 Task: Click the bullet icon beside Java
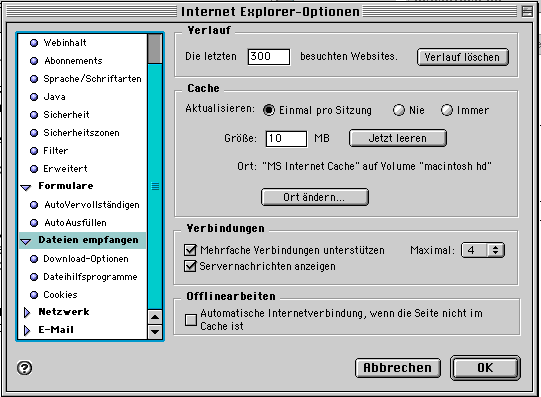tap(34, 97)
